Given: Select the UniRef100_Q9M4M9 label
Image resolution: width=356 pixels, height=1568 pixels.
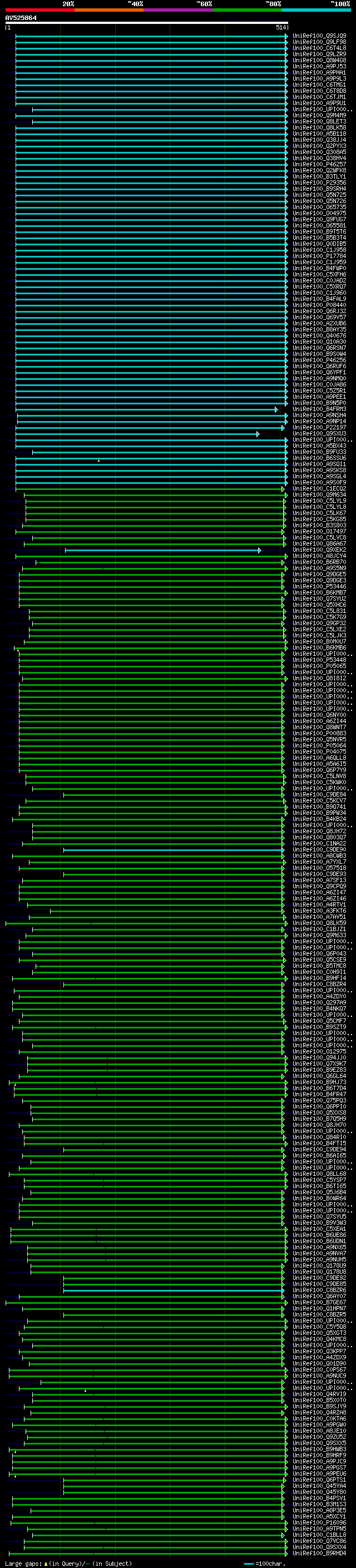Looking at the screenshot, I should point(319,116).
